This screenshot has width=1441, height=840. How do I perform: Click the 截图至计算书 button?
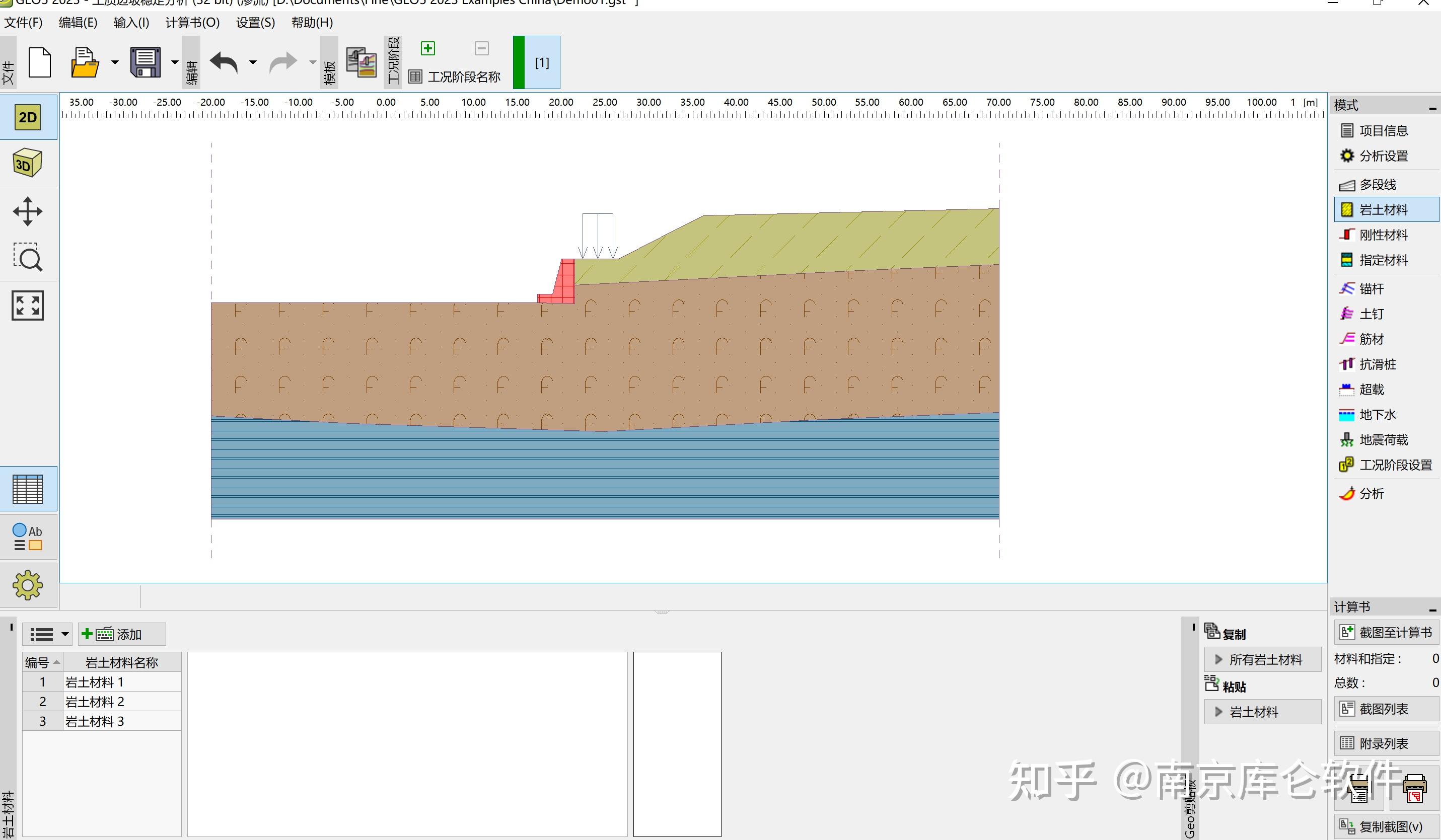[1386, 633]
